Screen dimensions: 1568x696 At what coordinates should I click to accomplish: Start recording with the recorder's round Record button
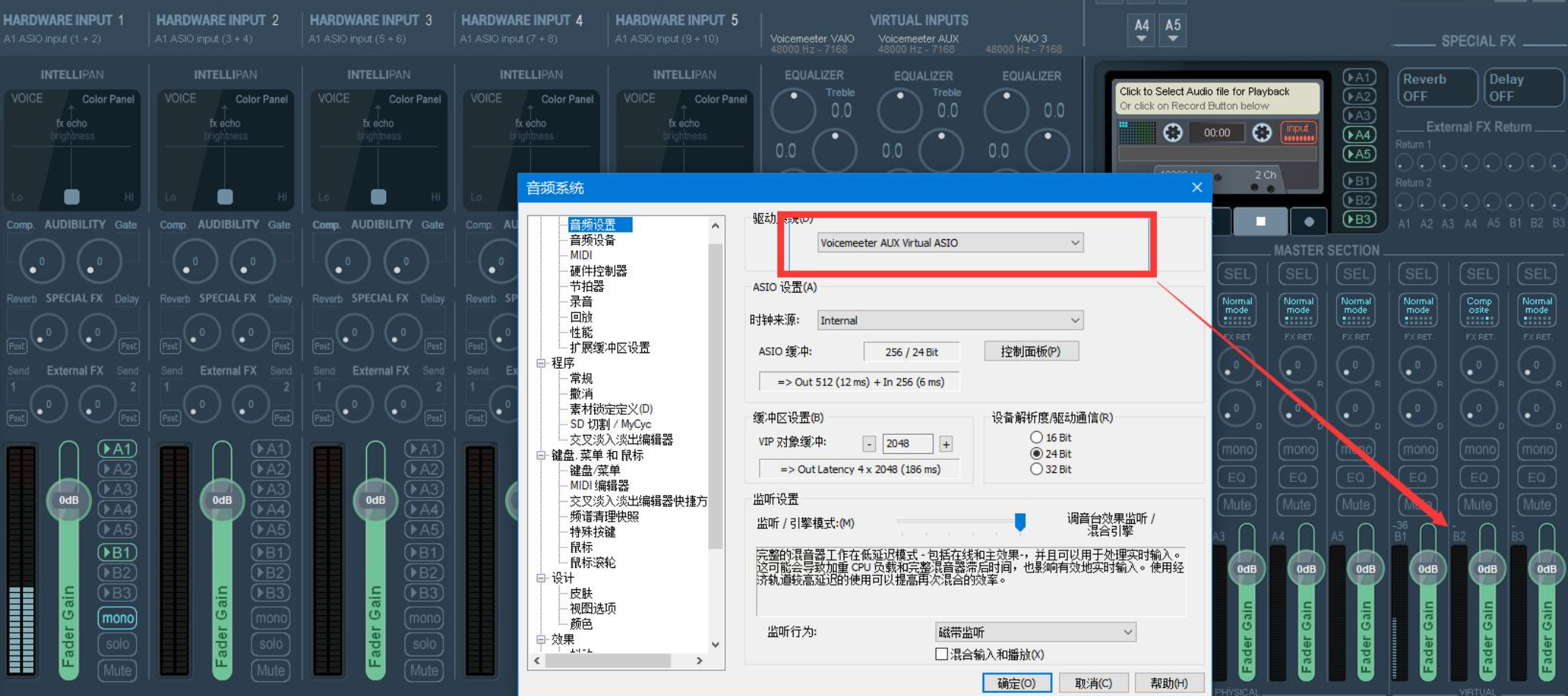[1308, 221]
